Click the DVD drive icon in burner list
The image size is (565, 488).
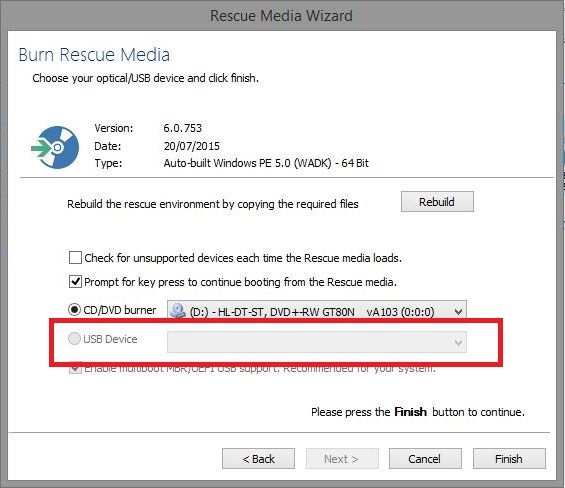[x=178, y=310]
